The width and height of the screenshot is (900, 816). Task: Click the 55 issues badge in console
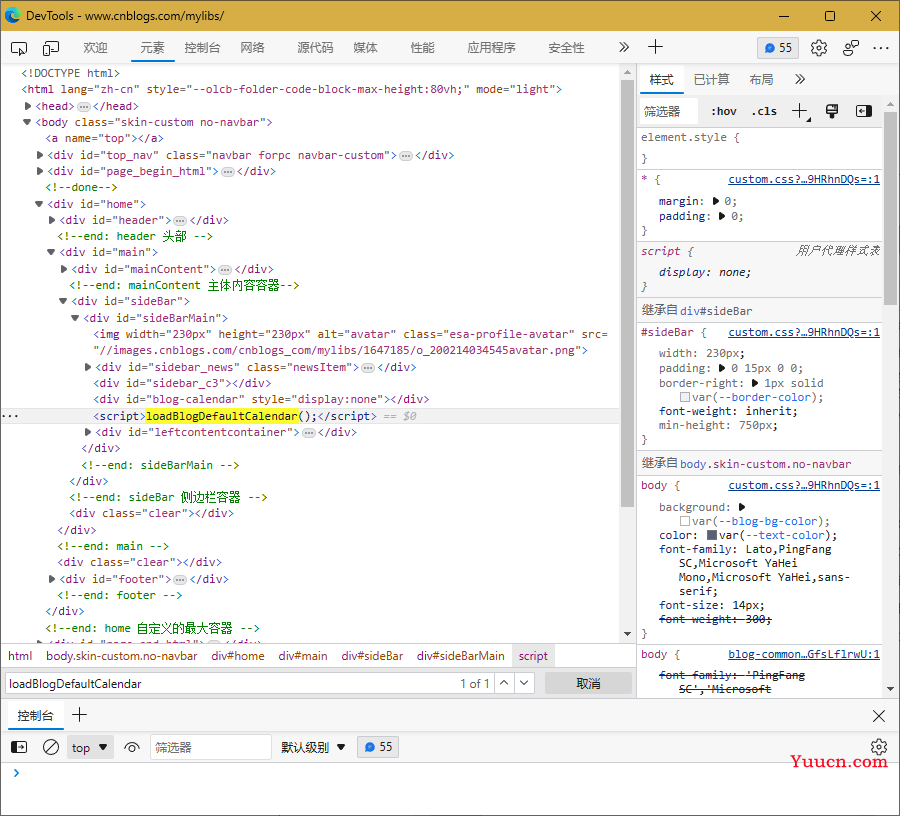pyautogui.click(x=378, y=747)
